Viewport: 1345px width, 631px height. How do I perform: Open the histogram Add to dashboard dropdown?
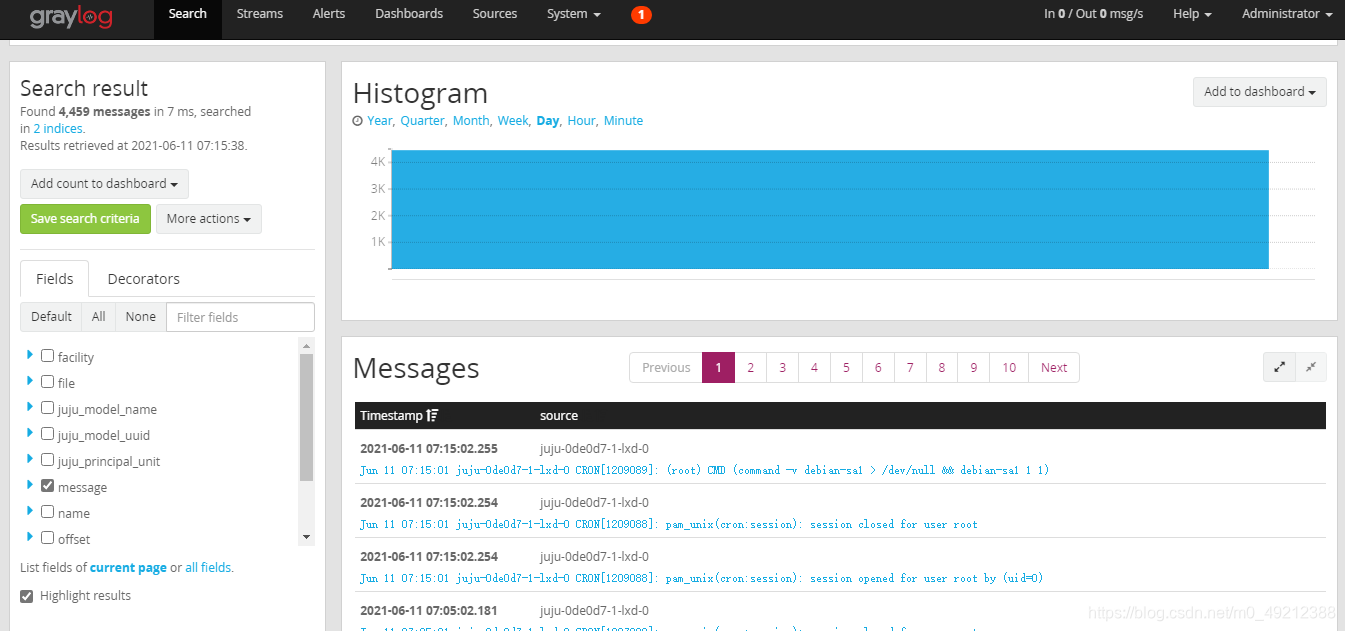tap(1260, 92)
